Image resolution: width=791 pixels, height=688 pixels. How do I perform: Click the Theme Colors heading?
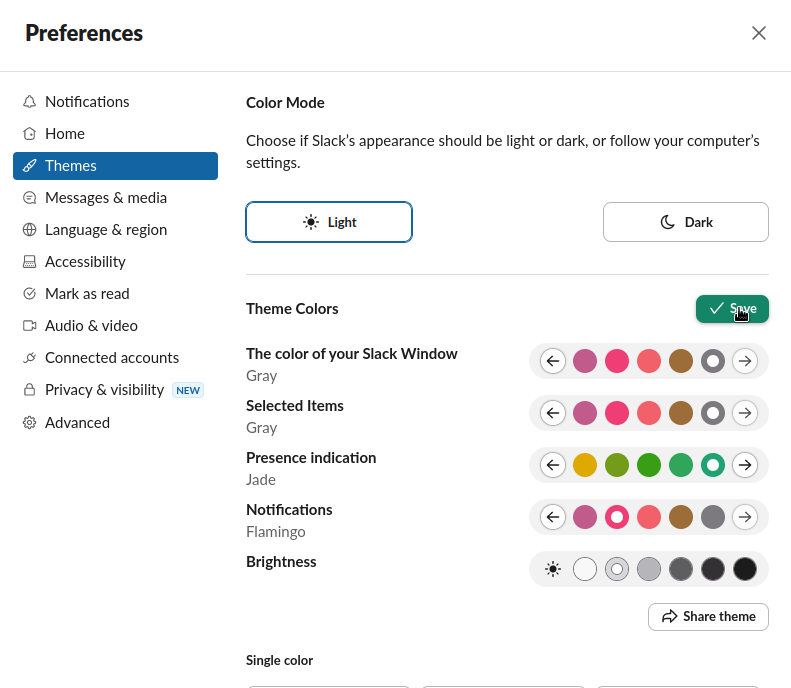pyautogui.click(x=292, y=309)
